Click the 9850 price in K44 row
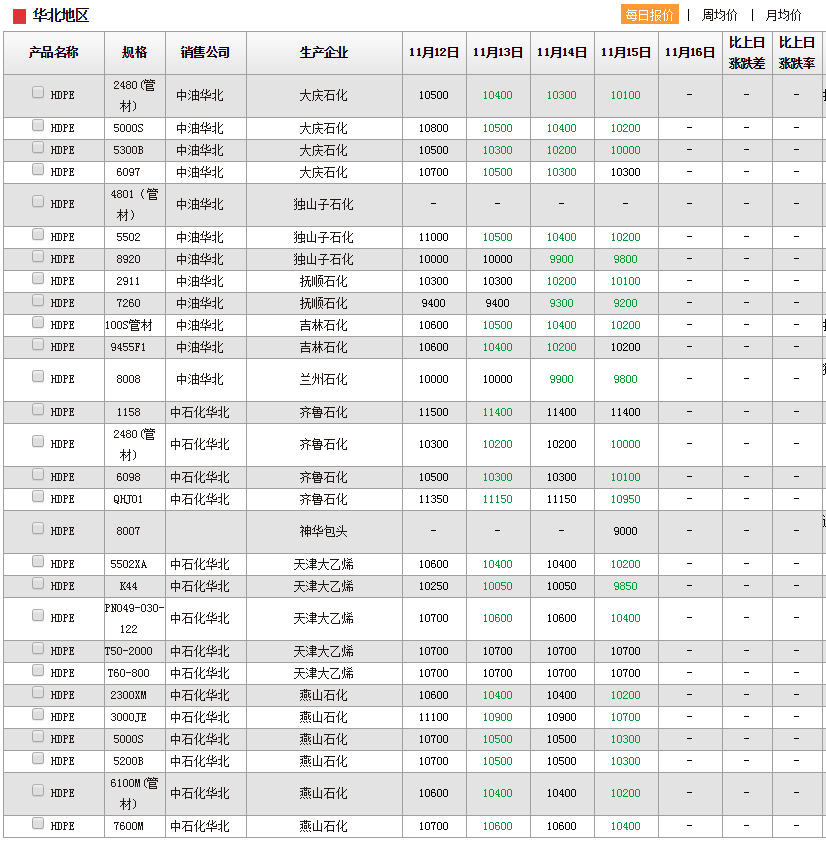 click(x=625, y=586)
